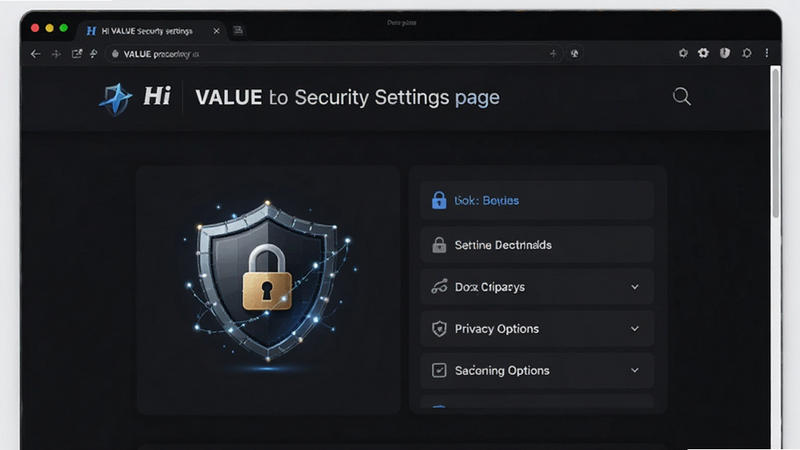
Task: Click the page vertical scrollbar thumb
Action: [776, 143]
